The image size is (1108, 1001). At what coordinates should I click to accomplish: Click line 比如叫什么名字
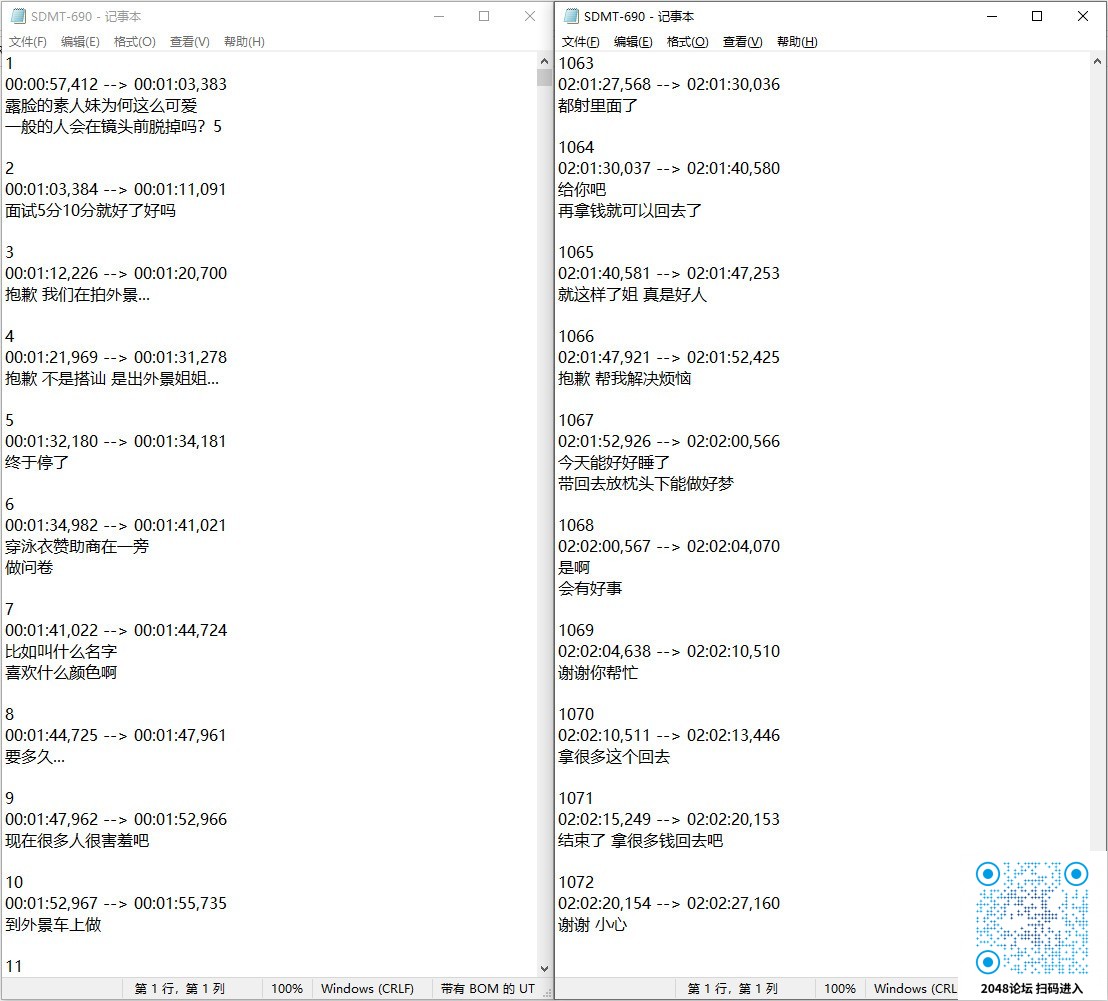coord(61,651)
